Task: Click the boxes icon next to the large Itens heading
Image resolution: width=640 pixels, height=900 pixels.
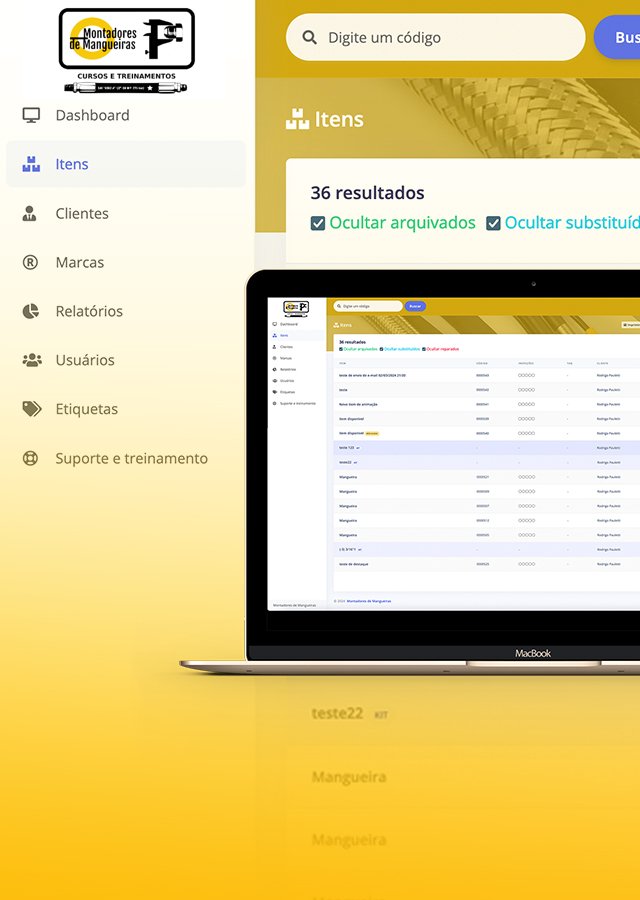Action: click(297, 119)
